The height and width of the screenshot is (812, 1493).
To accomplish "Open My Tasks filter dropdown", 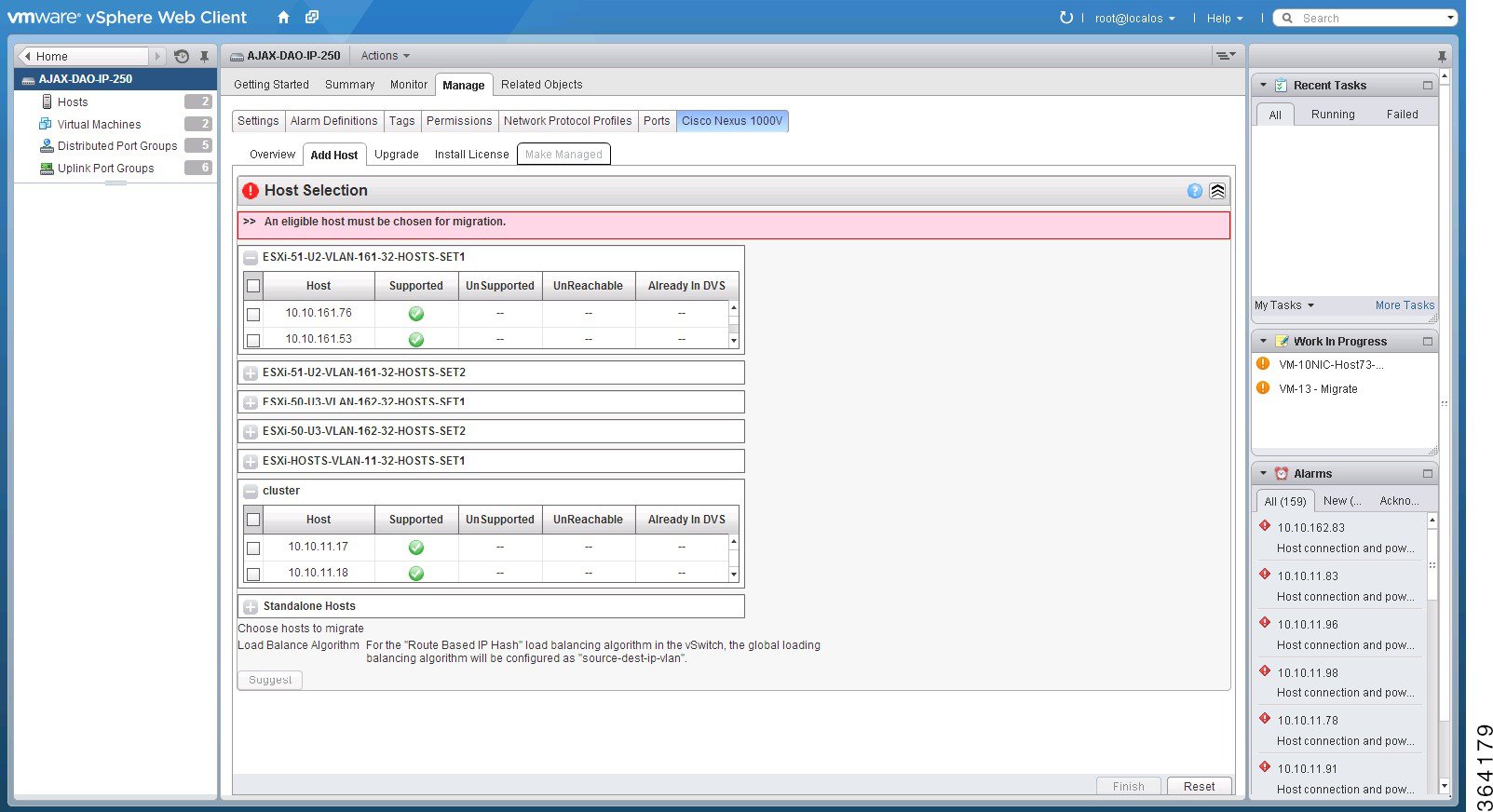I will tap(1284, 305).
